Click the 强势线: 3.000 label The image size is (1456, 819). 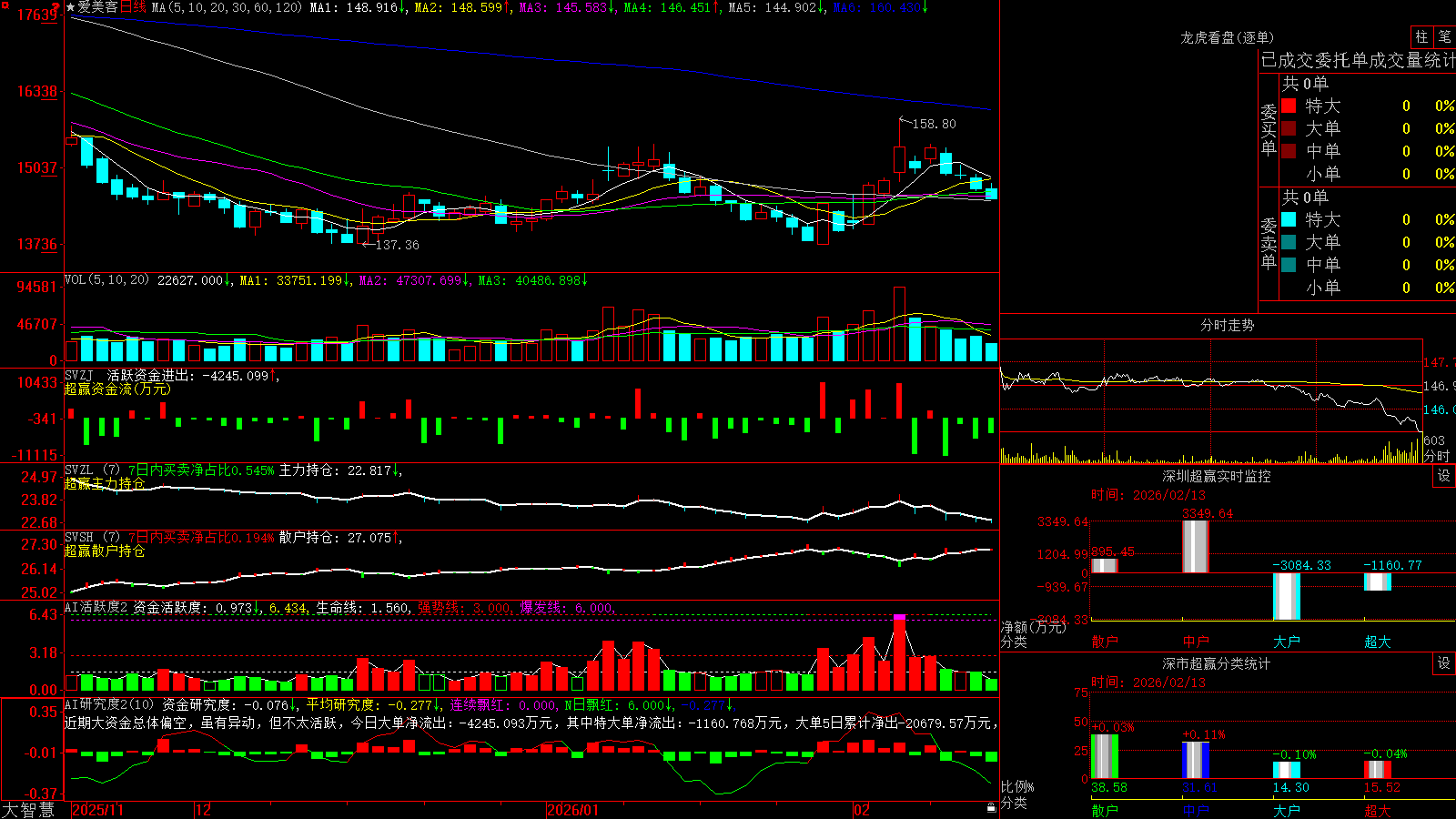pyautogui.click(x=464, y=608)
